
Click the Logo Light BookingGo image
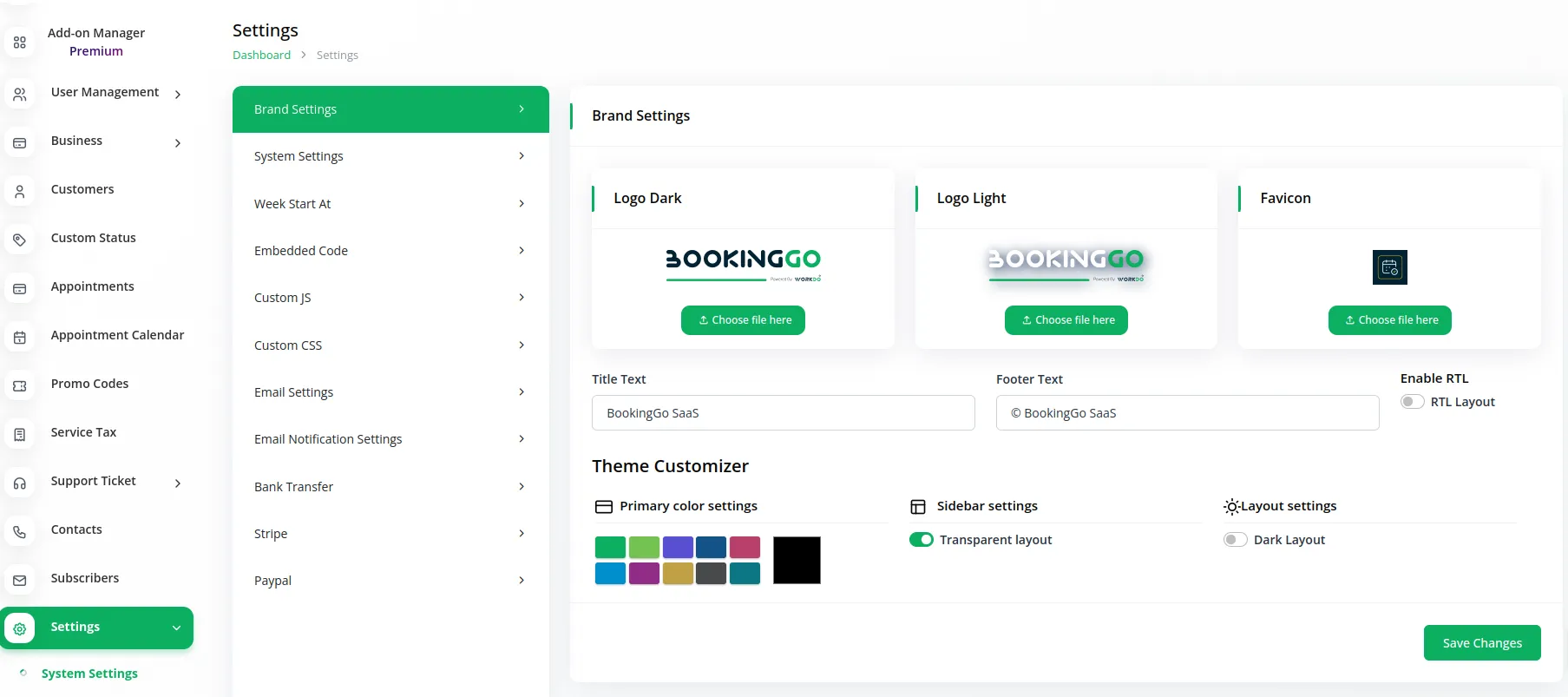click(1066, 265)
